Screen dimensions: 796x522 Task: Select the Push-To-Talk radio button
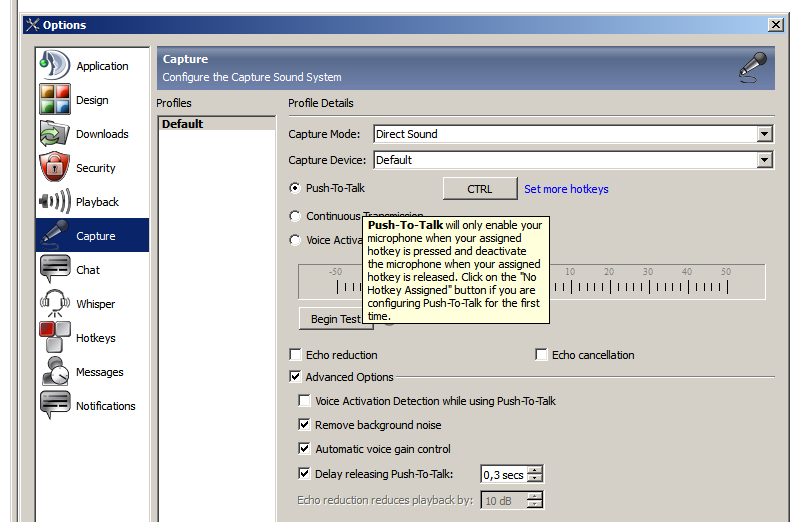[295, 188]
